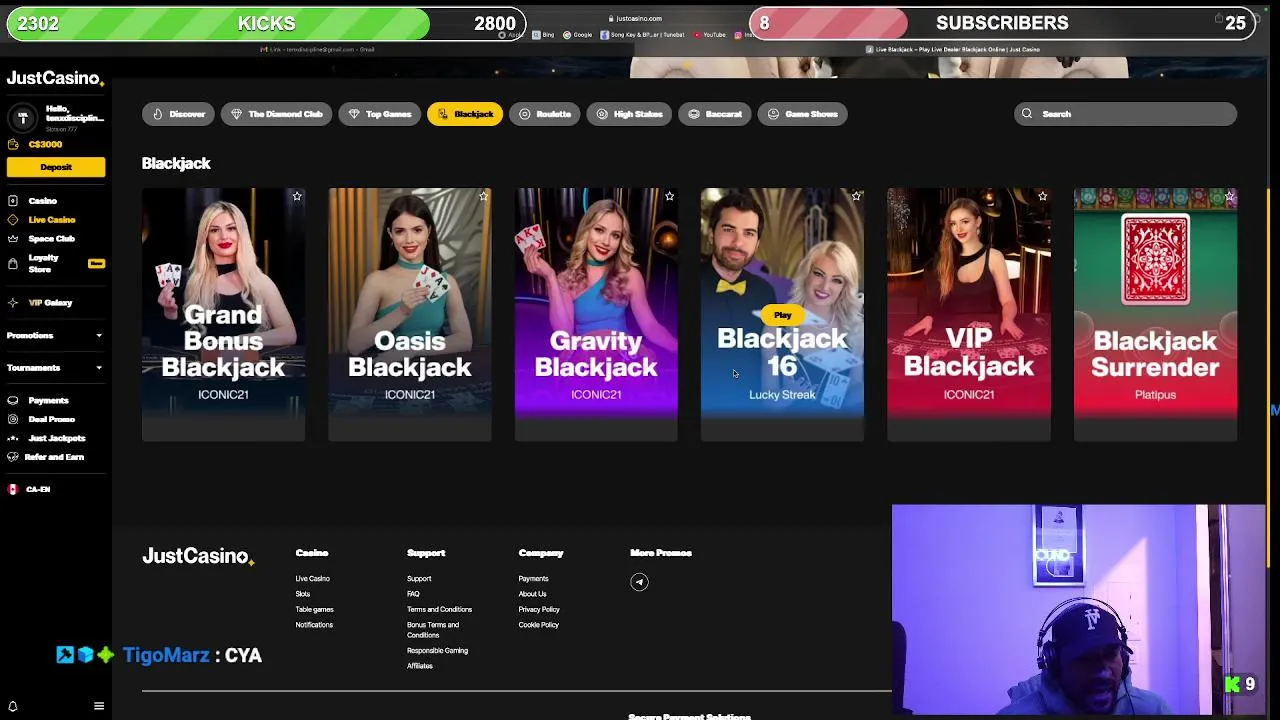Click the Canadian flag language icon
This screenshot has width=1280, height=720.
click(x=13, y=489)
